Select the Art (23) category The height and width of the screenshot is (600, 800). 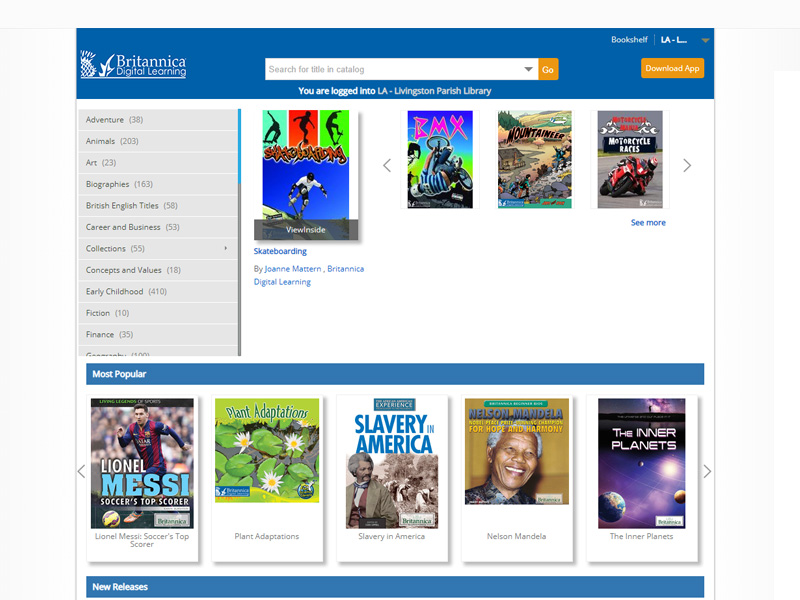click(158, 162)
